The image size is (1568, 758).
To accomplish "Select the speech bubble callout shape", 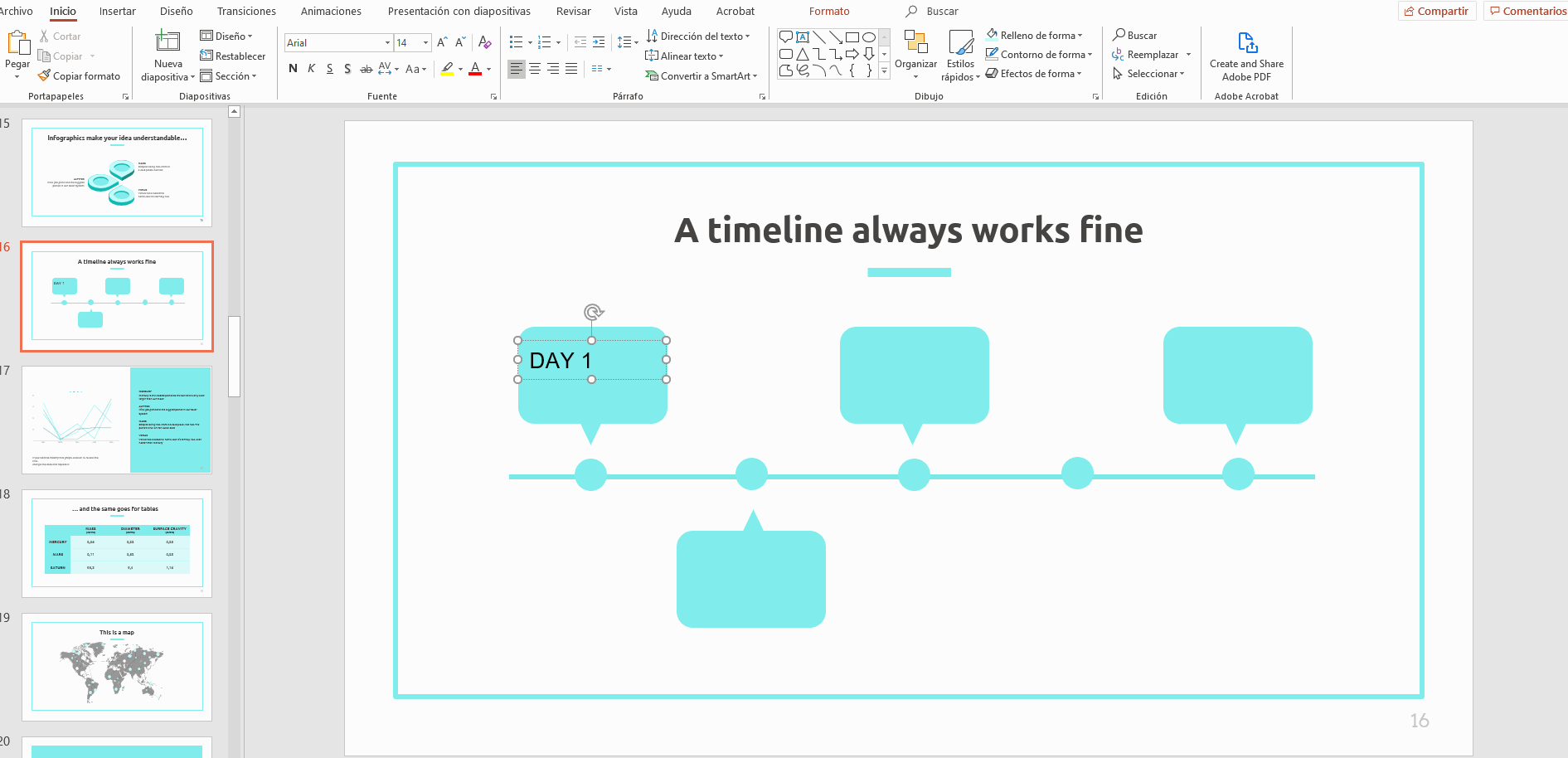I will [x=786, y=37].
